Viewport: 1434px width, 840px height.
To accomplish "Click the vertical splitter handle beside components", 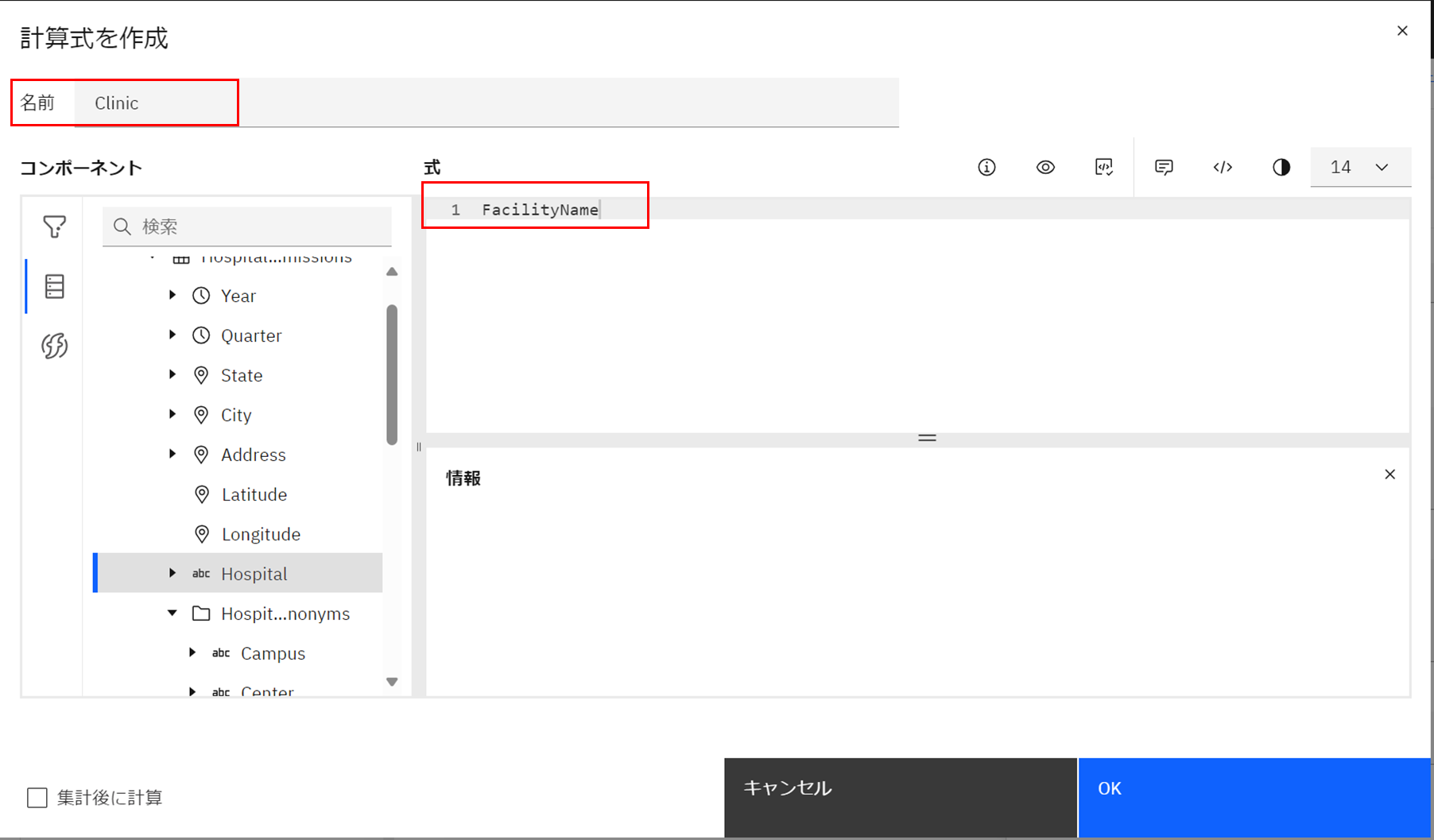I will 419,447.
